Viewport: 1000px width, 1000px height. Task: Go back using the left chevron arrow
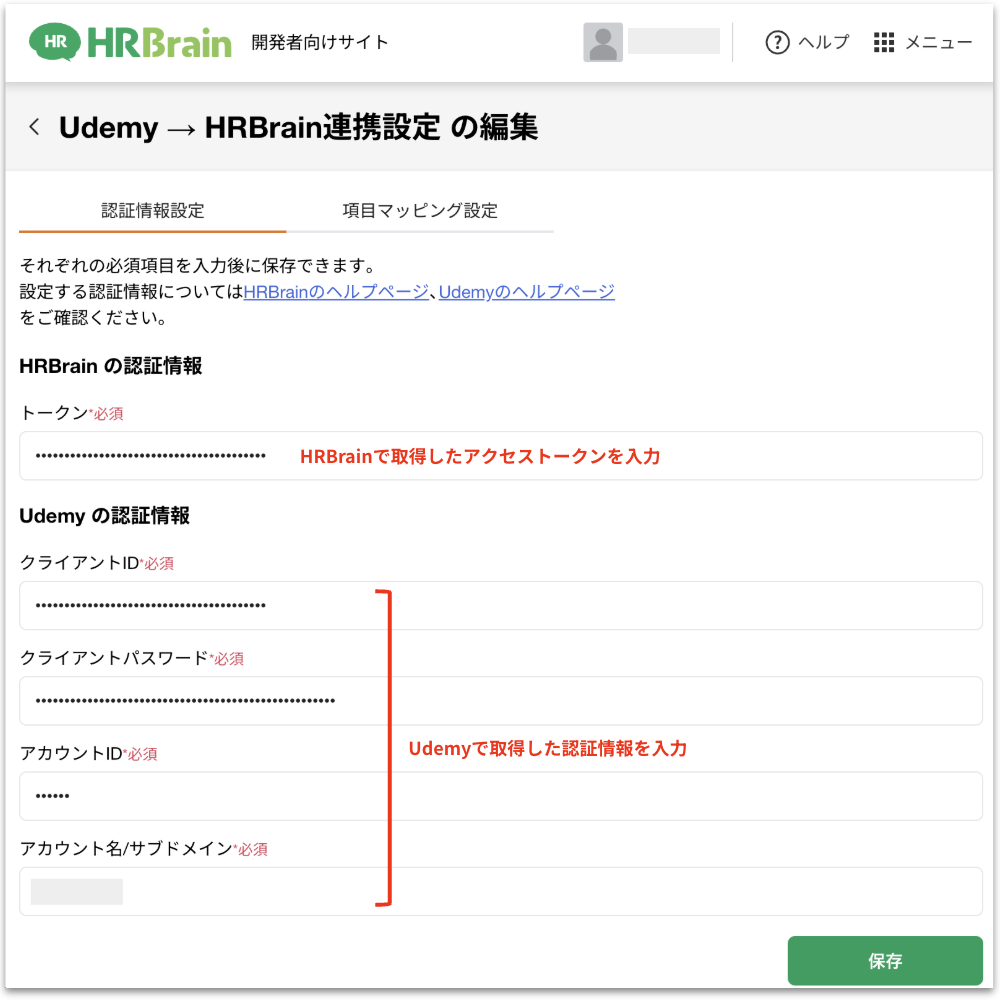coord(35,127)
